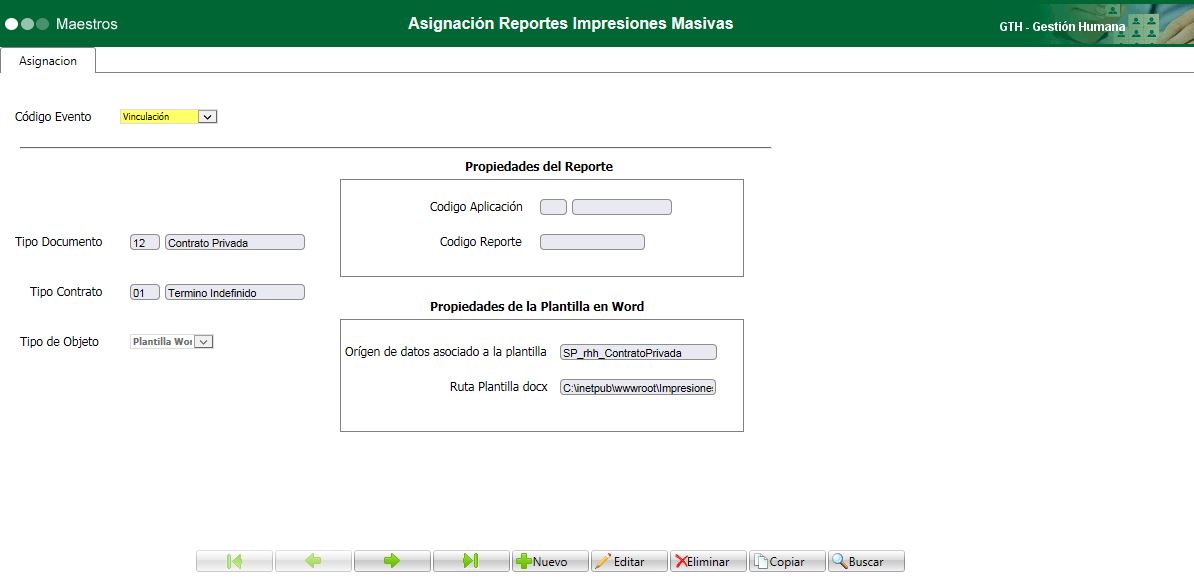1194x583 pixels.
Task: Click the Ruta Plantilla docx label
Action: [499, 387]
